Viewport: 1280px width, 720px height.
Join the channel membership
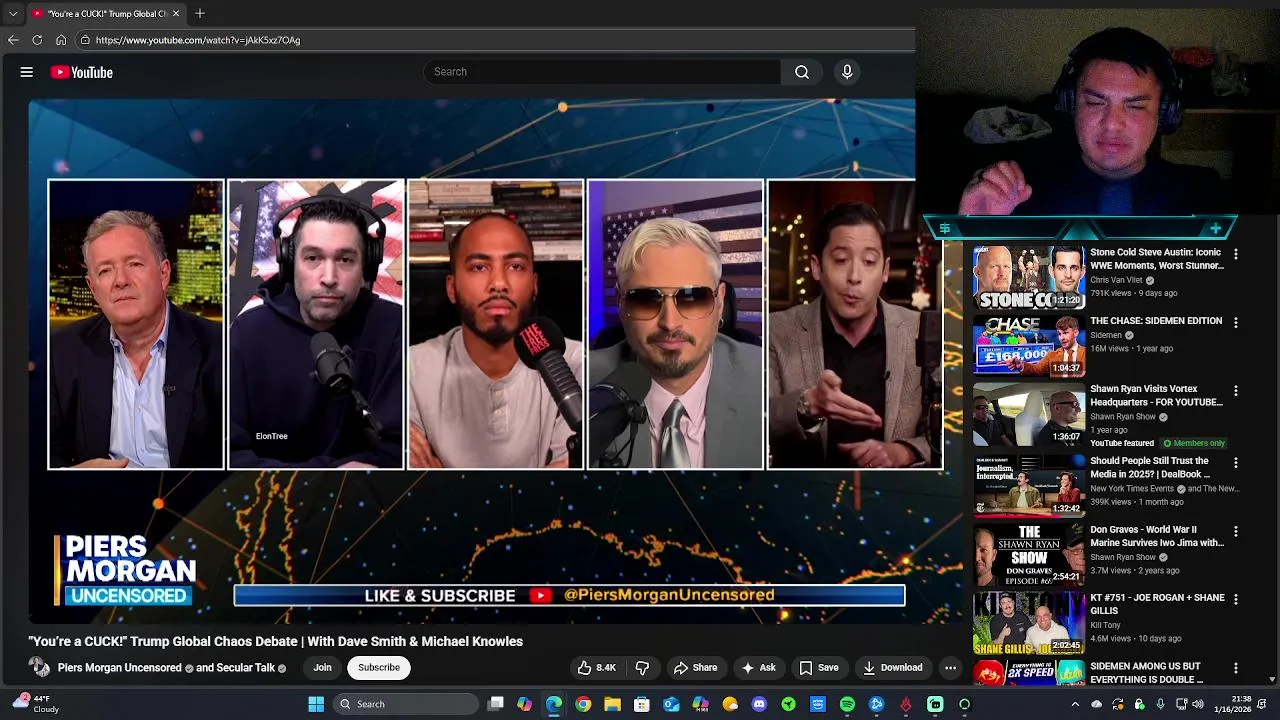(322, 667)
